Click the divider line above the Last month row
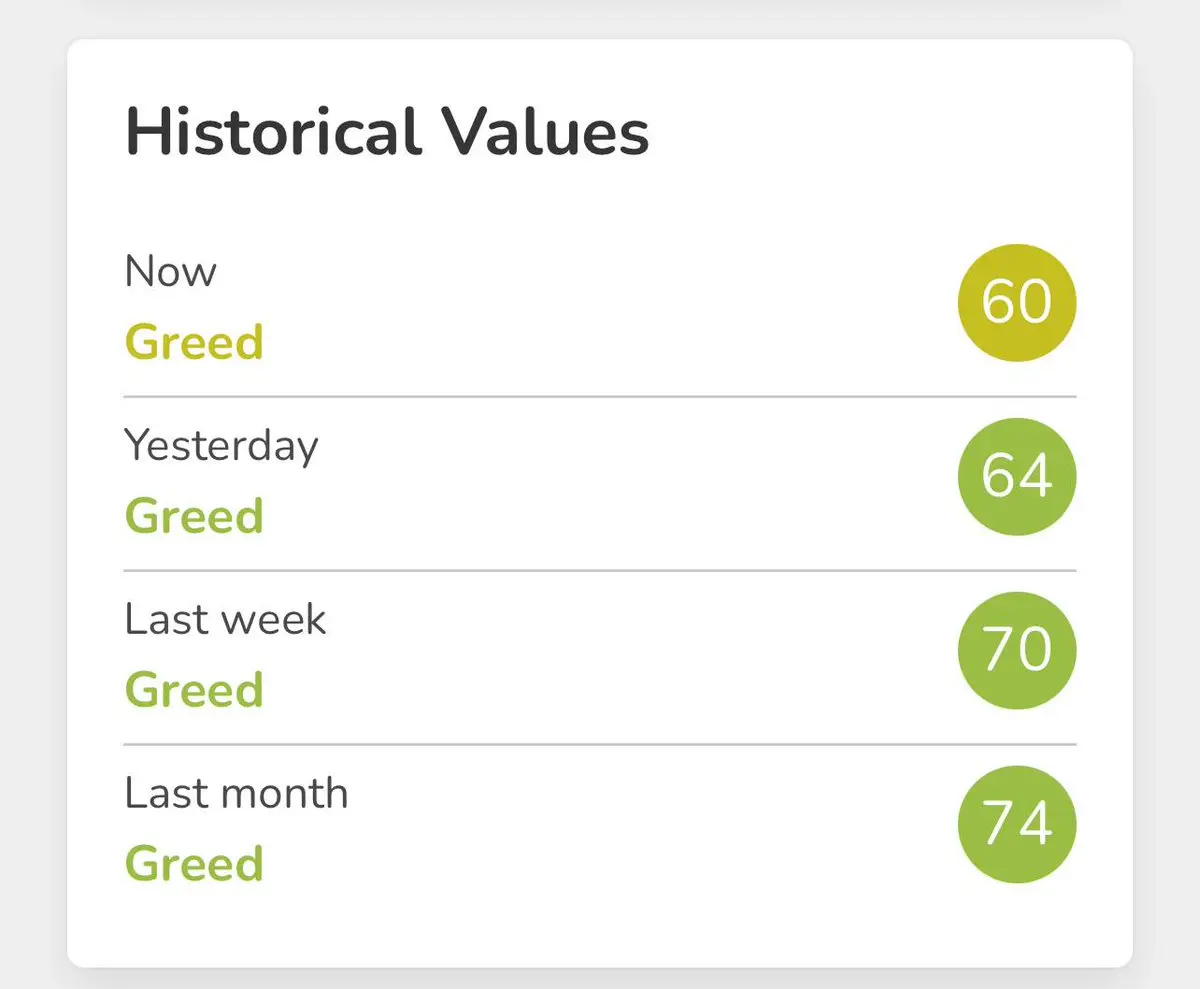This screenshot has height=989, width=1200. click(x=600, y=745)
